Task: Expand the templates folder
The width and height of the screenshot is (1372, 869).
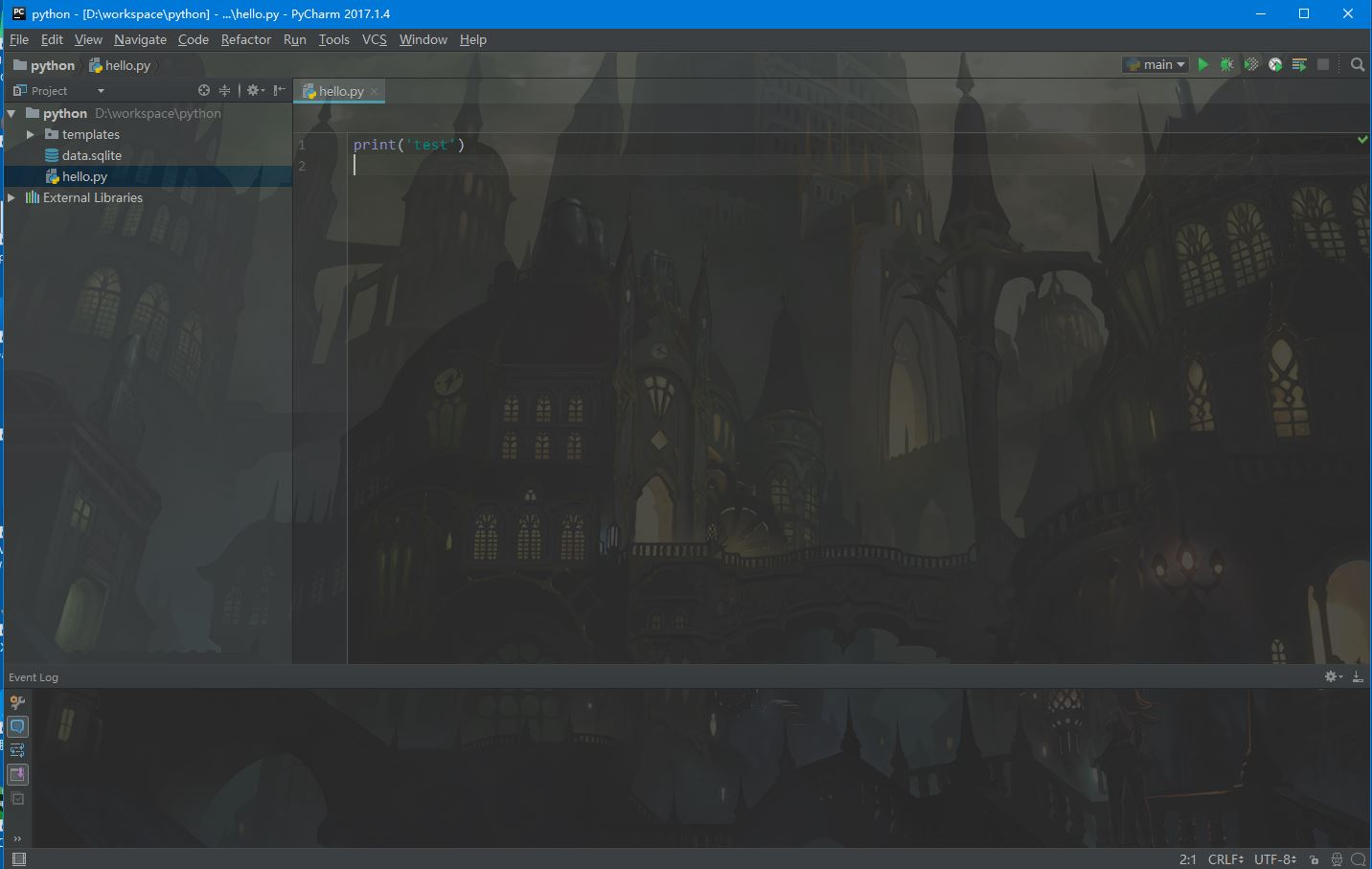Action: pos(31,134)
